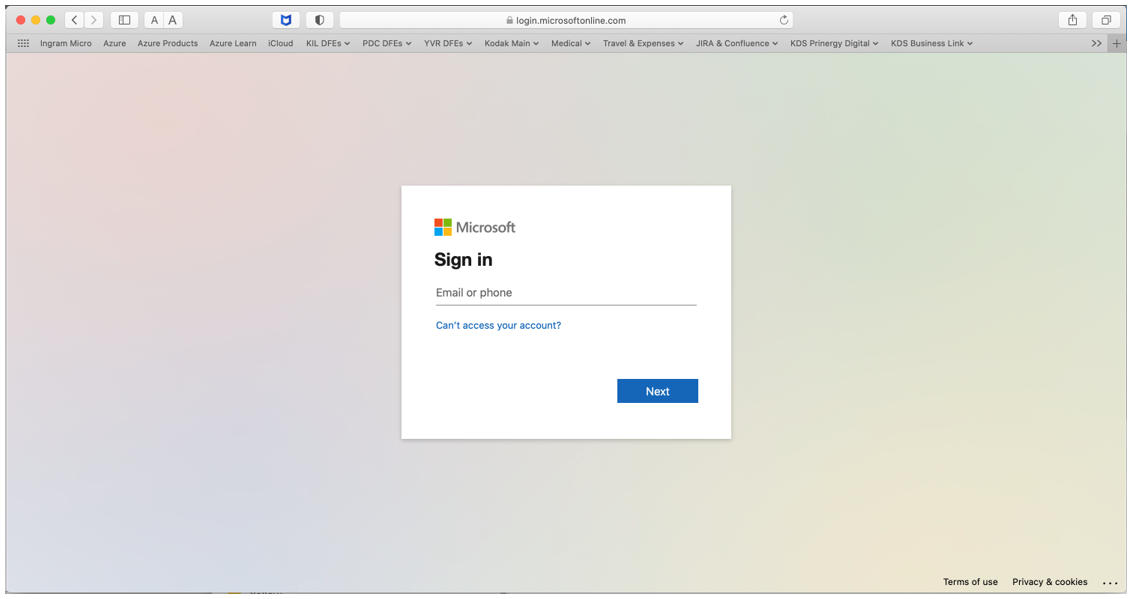1133x599 pixels.
Task: Open Terms of use link
Action: (970, 582)
